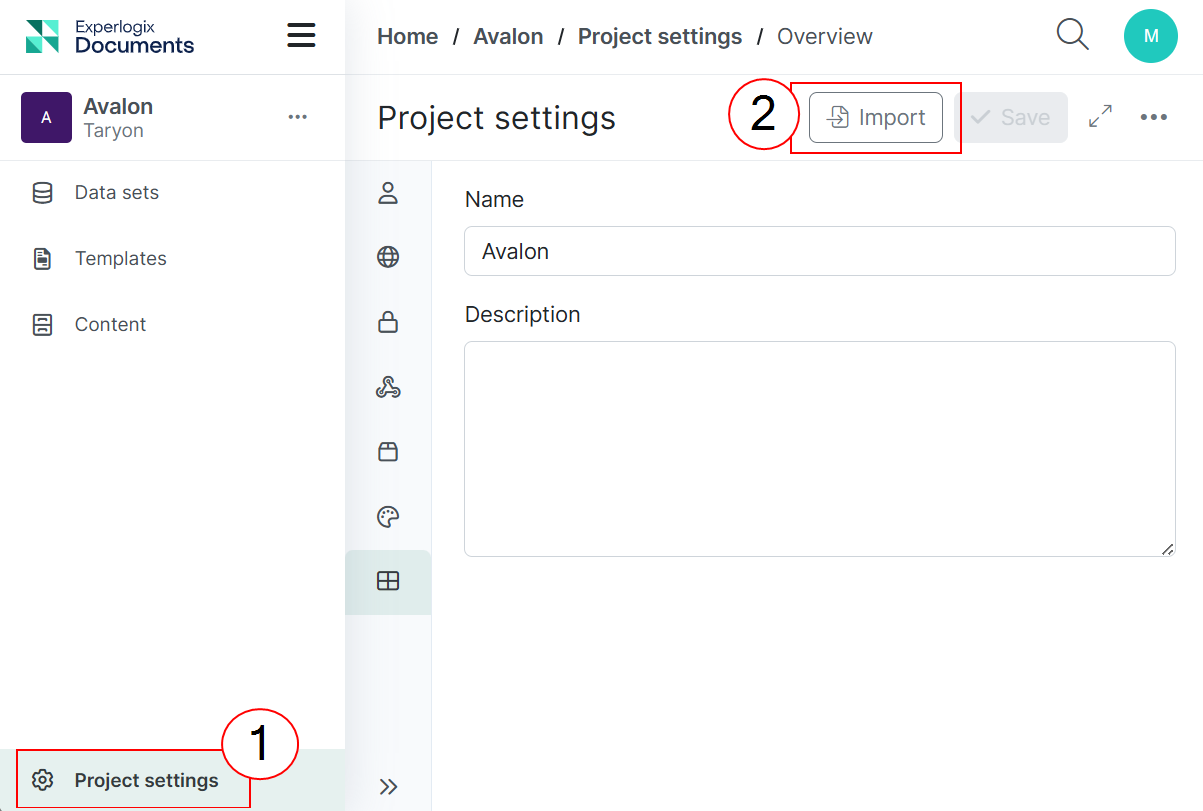The height and width of the screenshot is (811, 1203).
Task: Select the grid overview icon tab
Action: [388, 581]
